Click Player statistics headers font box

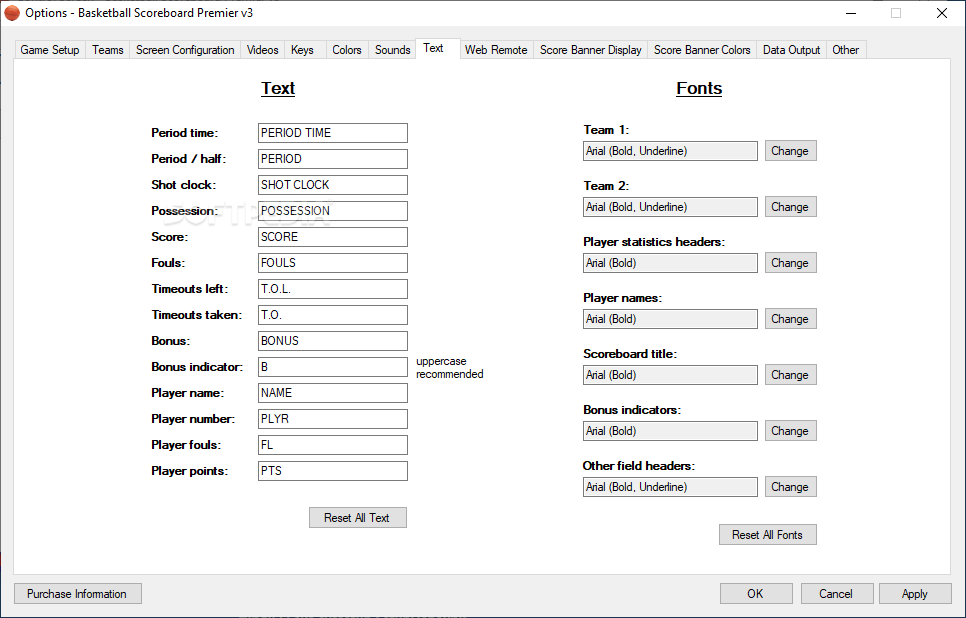(670, 263)
